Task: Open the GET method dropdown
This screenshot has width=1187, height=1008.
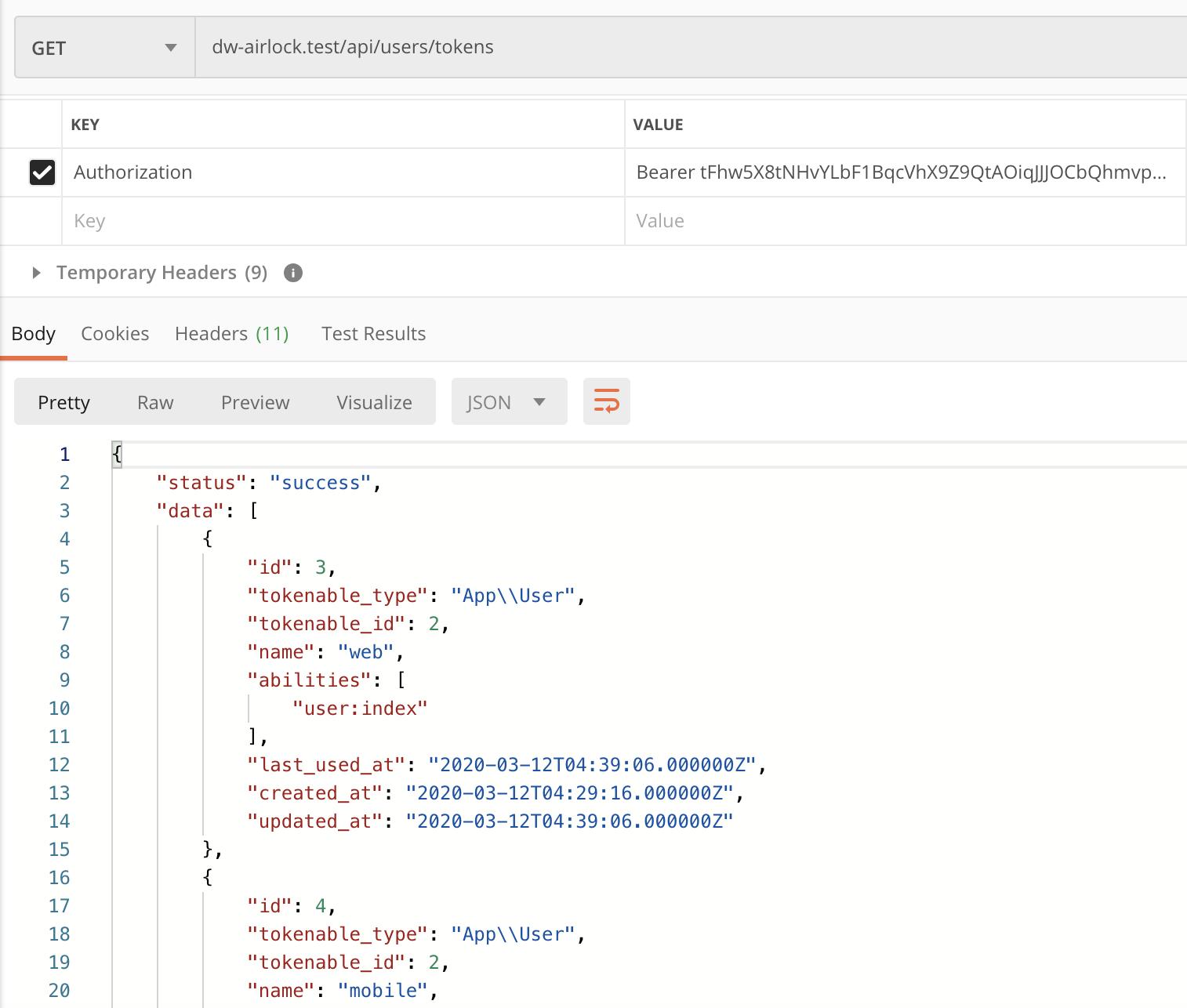Action: click(104, 48)
